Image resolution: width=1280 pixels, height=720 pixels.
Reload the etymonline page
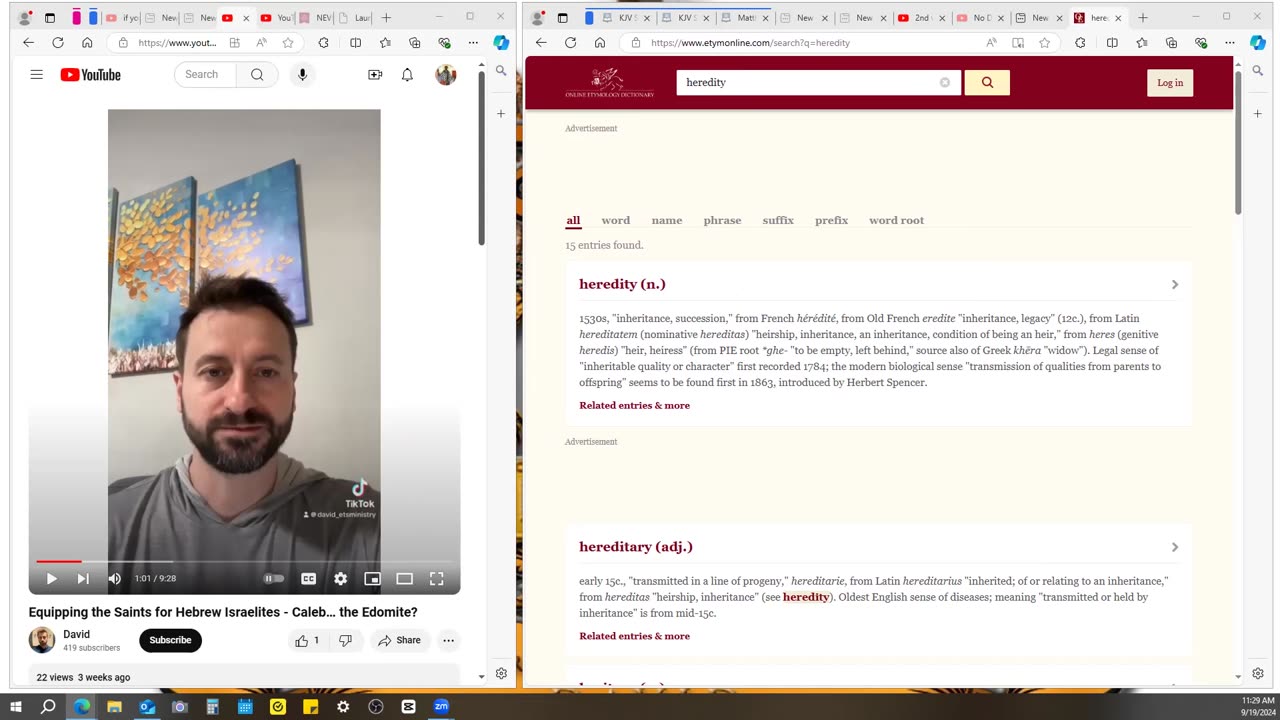tap(570, 43)
